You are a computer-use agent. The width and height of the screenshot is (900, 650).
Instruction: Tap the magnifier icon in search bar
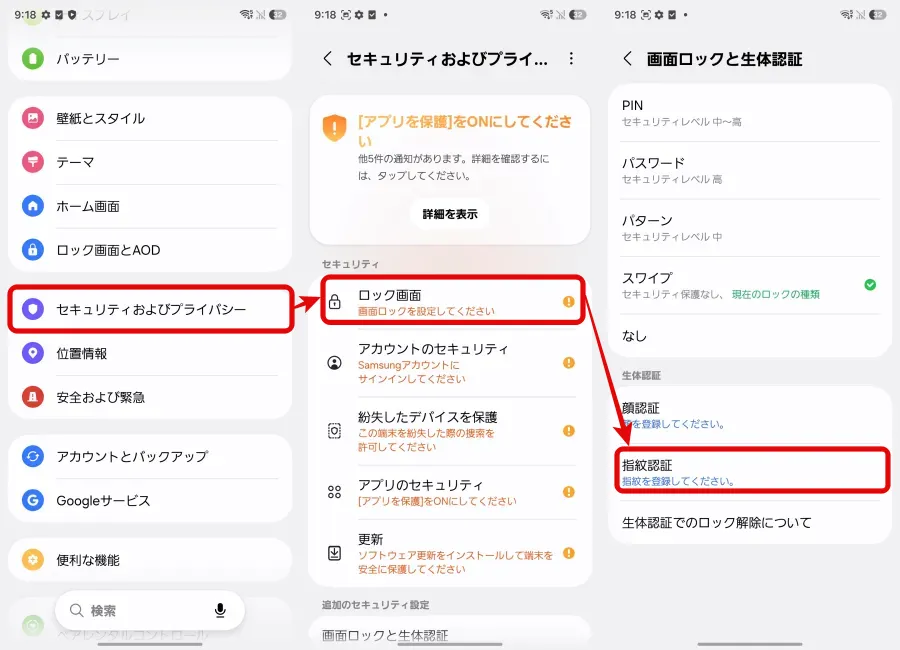76,610
